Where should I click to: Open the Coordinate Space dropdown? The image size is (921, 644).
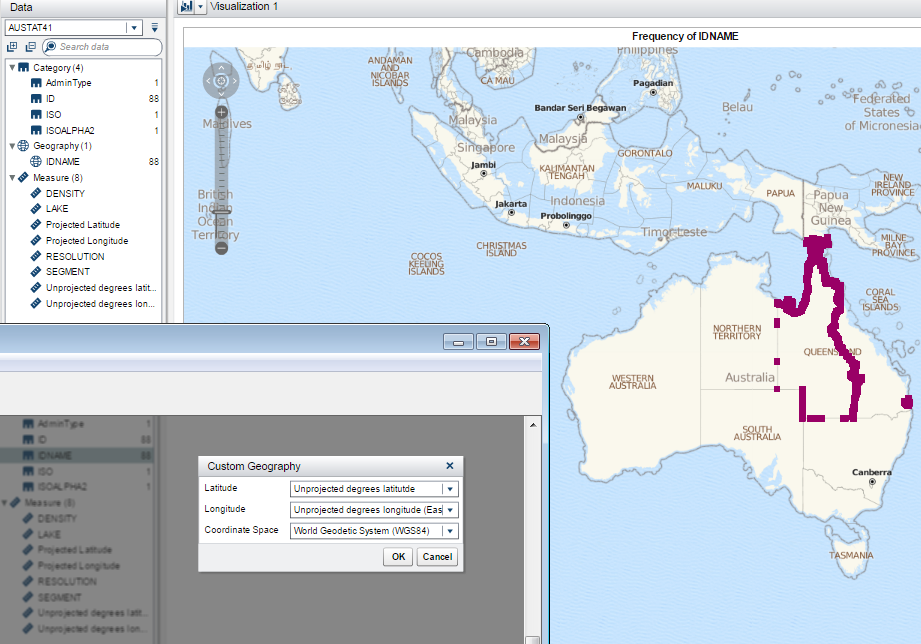tap(450, 531)
